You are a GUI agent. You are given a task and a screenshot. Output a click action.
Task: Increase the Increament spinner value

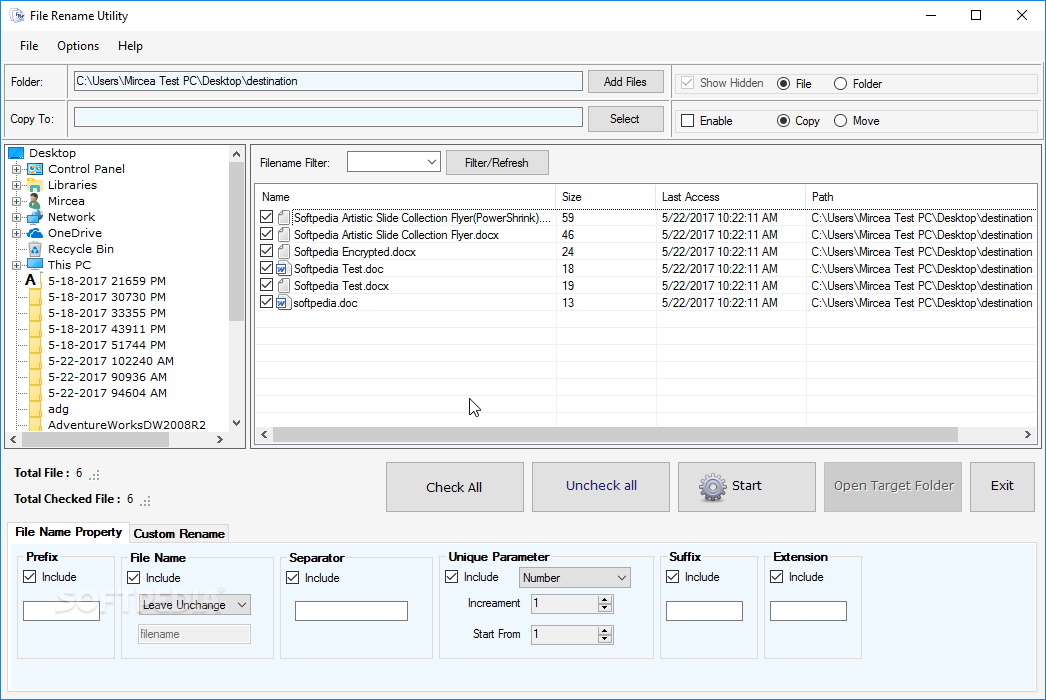tap(604, 599)
